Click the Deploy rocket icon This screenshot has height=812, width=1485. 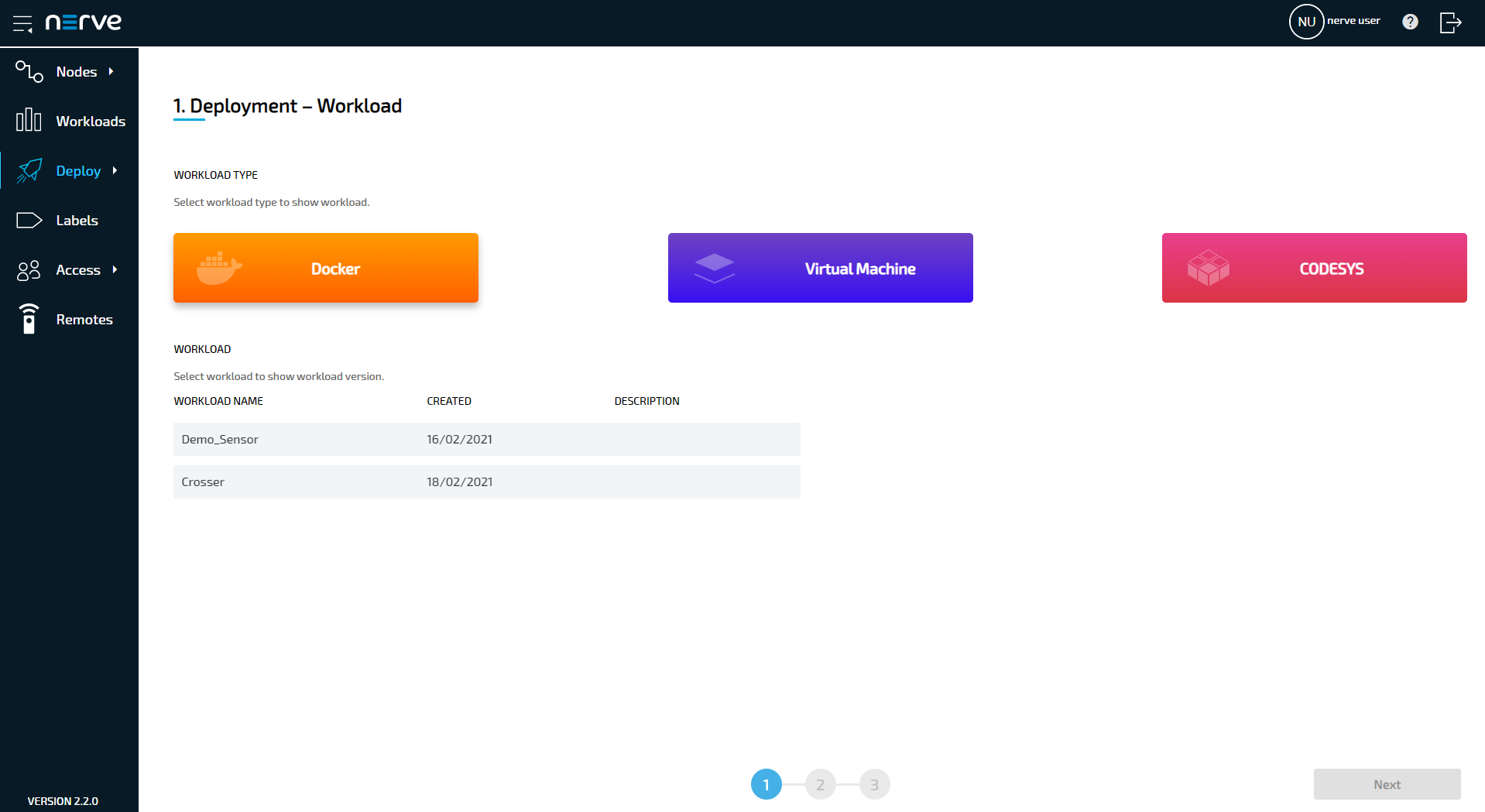pos(29,170)
